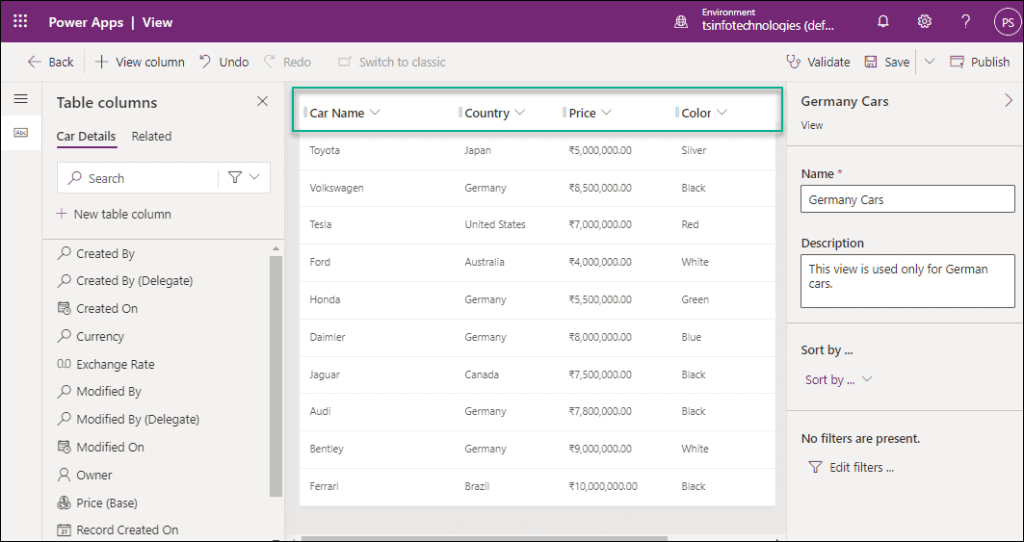
Task: Click the Australia country cell
Action: [485, 262]
